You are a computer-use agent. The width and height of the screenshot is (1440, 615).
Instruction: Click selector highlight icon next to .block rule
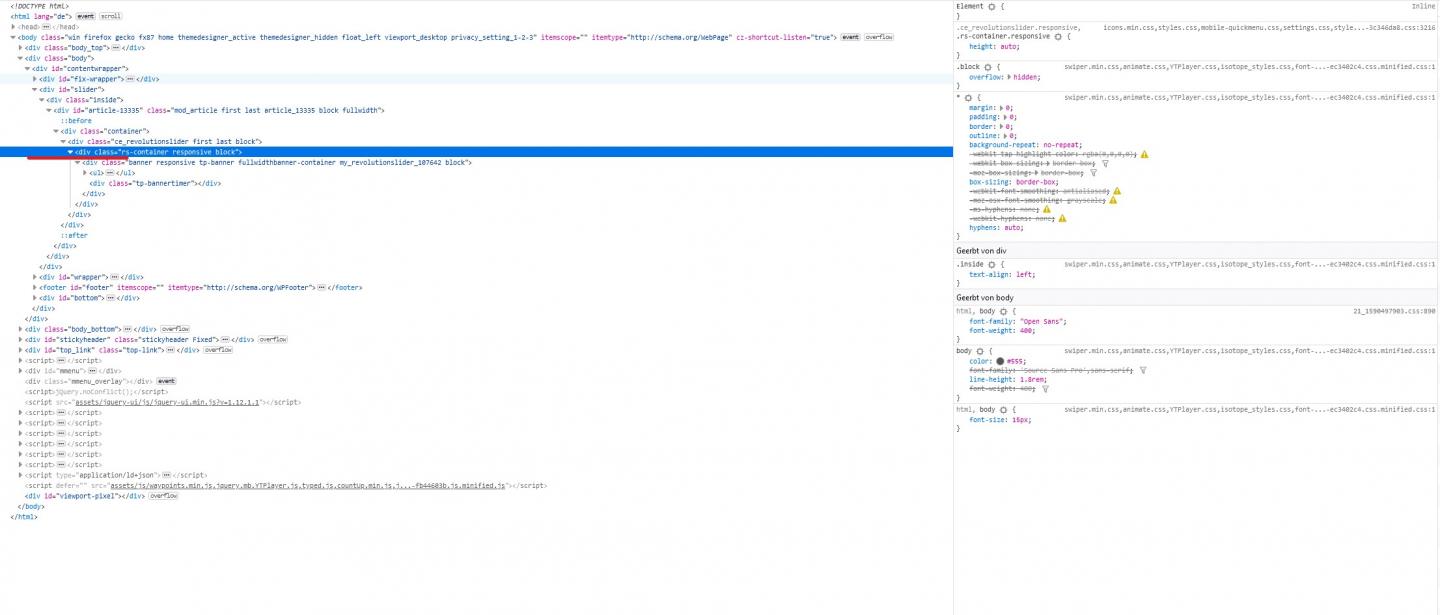point(988,67)
